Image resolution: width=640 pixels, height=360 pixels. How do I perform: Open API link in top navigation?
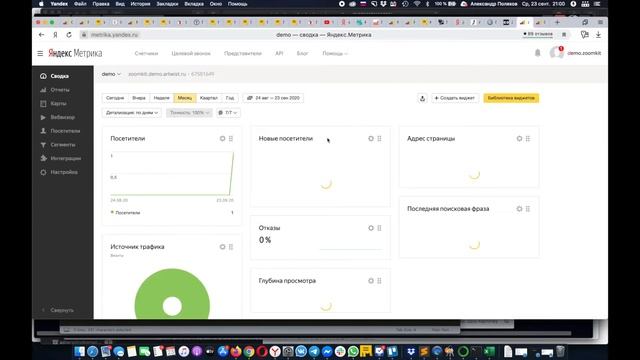tap(279, 53)
